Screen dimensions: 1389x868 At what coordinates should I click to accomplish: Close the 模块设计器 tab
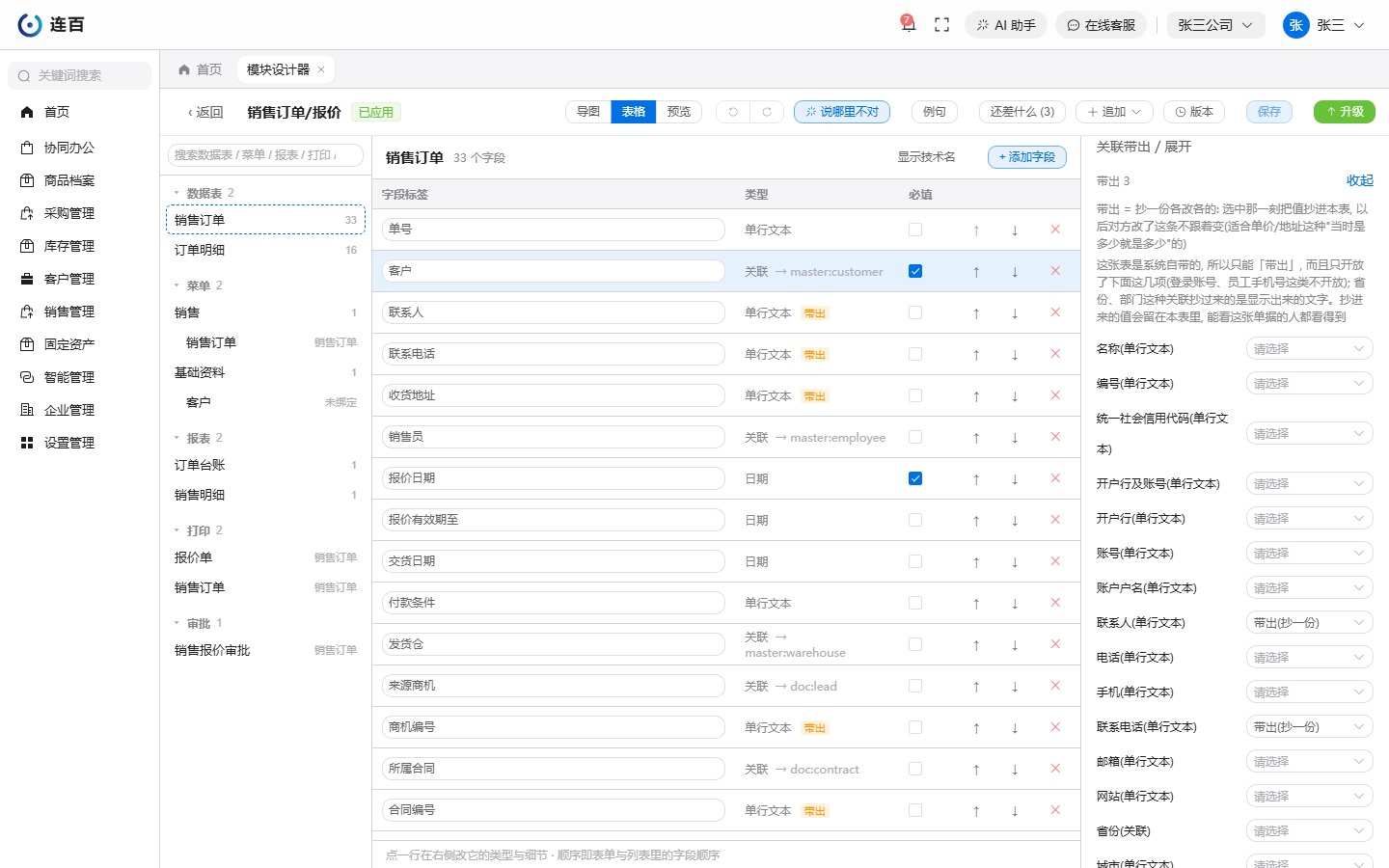tap(321, 69)
